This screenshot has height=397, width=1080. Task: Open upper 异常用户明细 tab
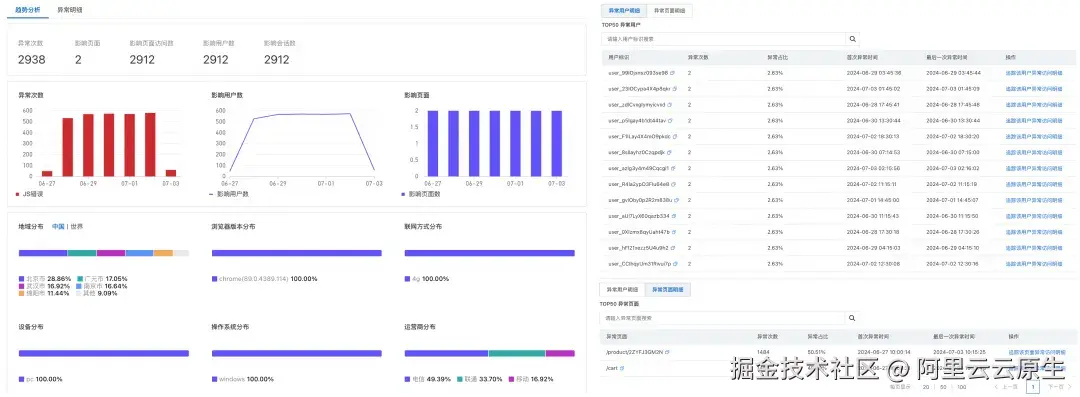click(624, 10)
